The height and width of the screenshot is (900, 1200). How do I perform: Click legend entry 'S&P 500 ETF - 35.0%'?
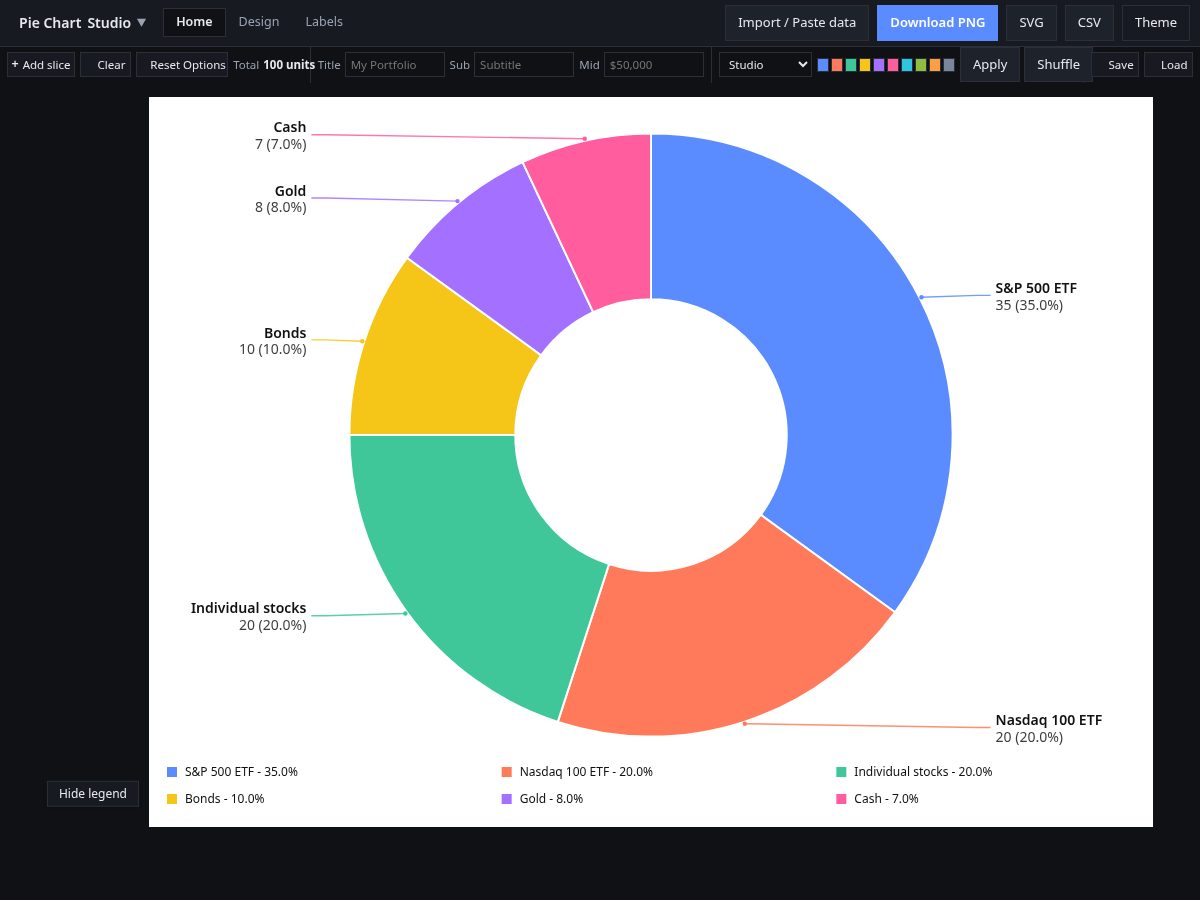[232, 772]
